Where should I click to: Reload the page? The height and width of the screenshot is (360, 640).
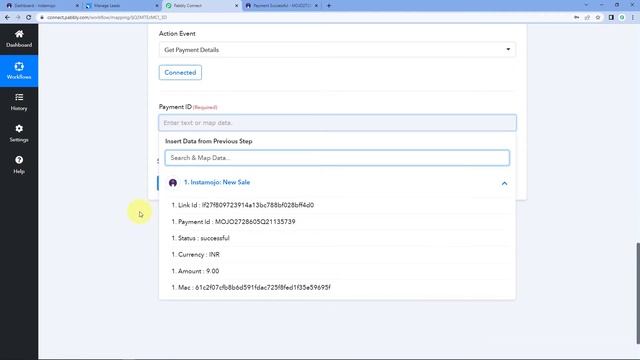[x=29, y=18]
